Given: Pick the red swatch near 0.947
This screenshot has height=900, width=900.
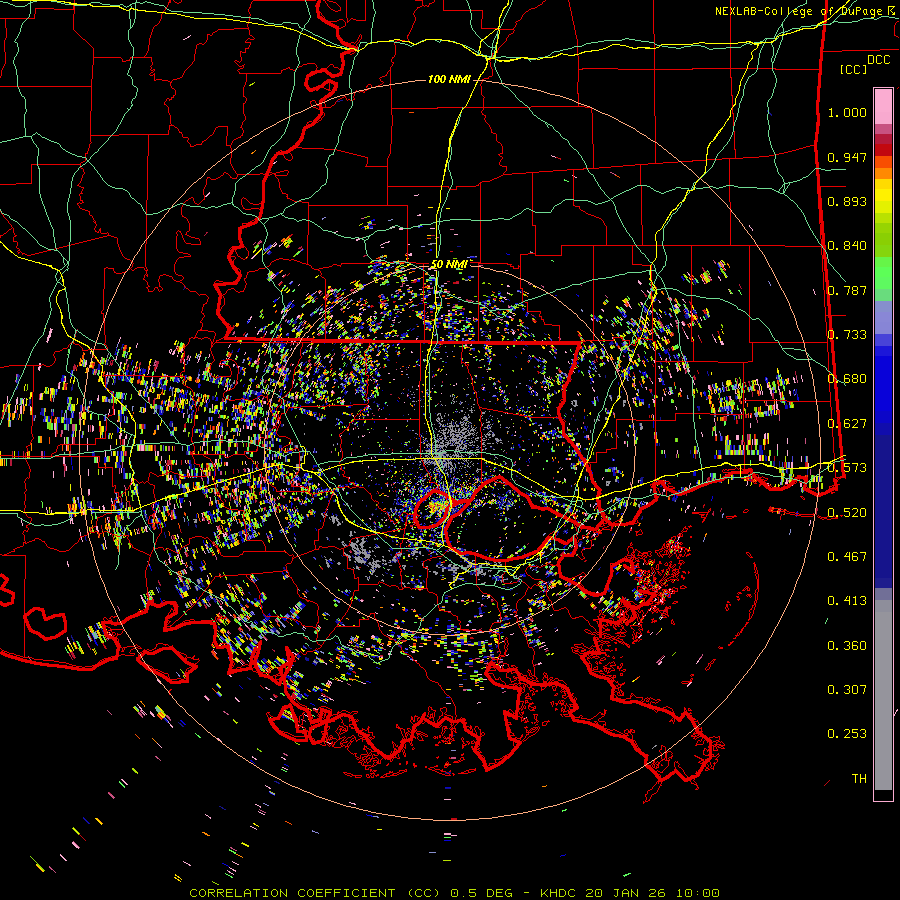Looking at the screenshot, I should coord(883,150).
